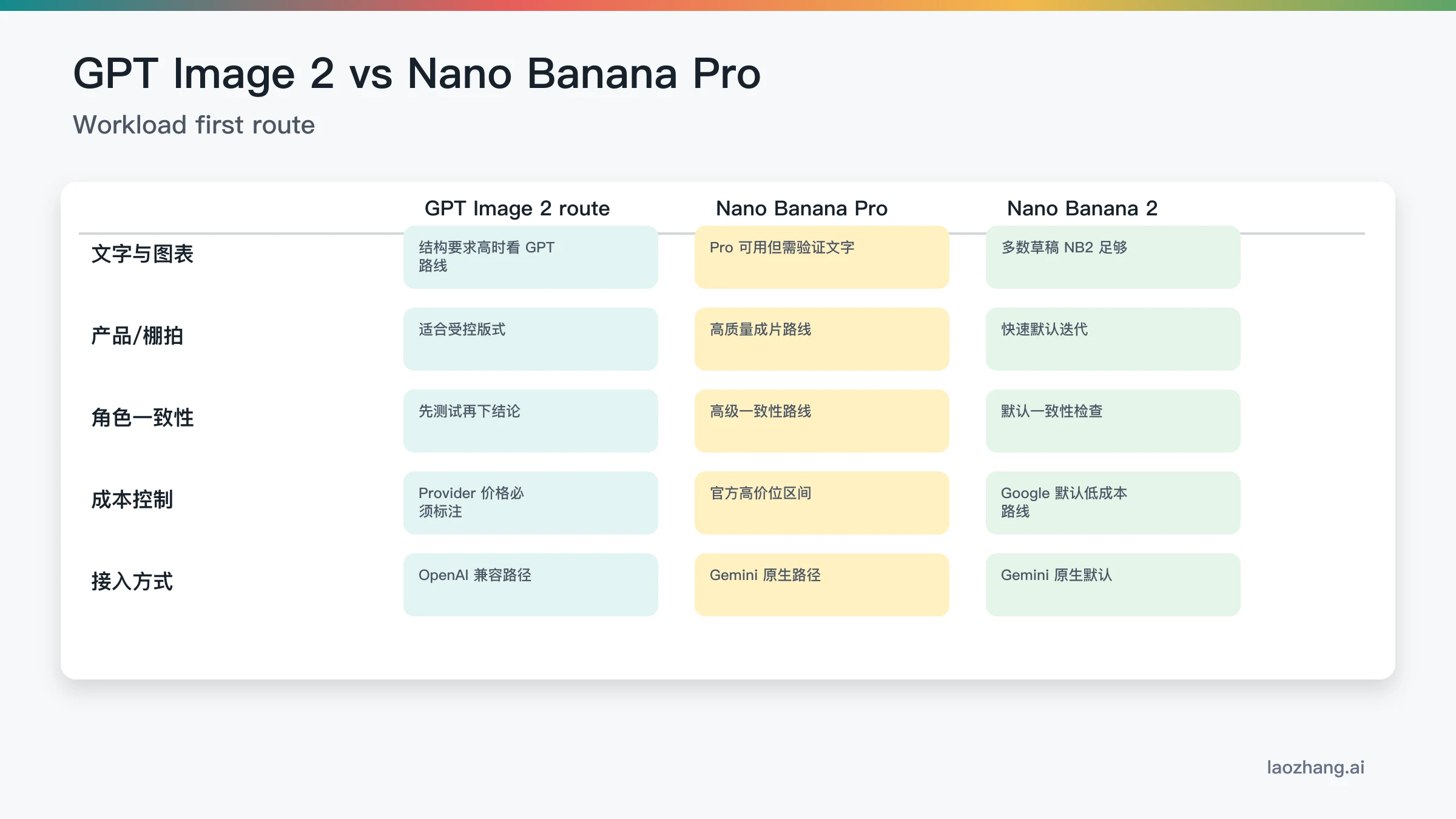
Task: Click the 成本控制 row label
Action: pos(132,500)
